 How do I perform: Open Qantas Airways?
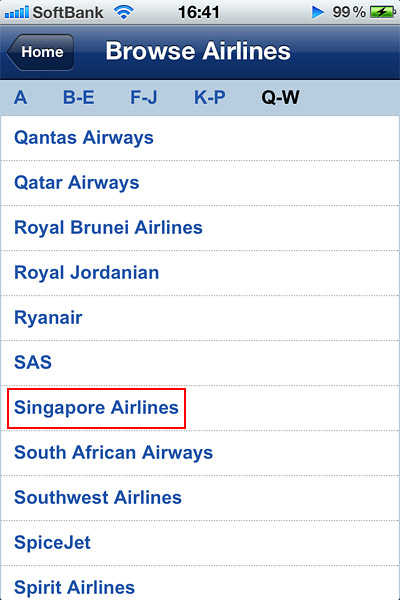pos(200,138)
